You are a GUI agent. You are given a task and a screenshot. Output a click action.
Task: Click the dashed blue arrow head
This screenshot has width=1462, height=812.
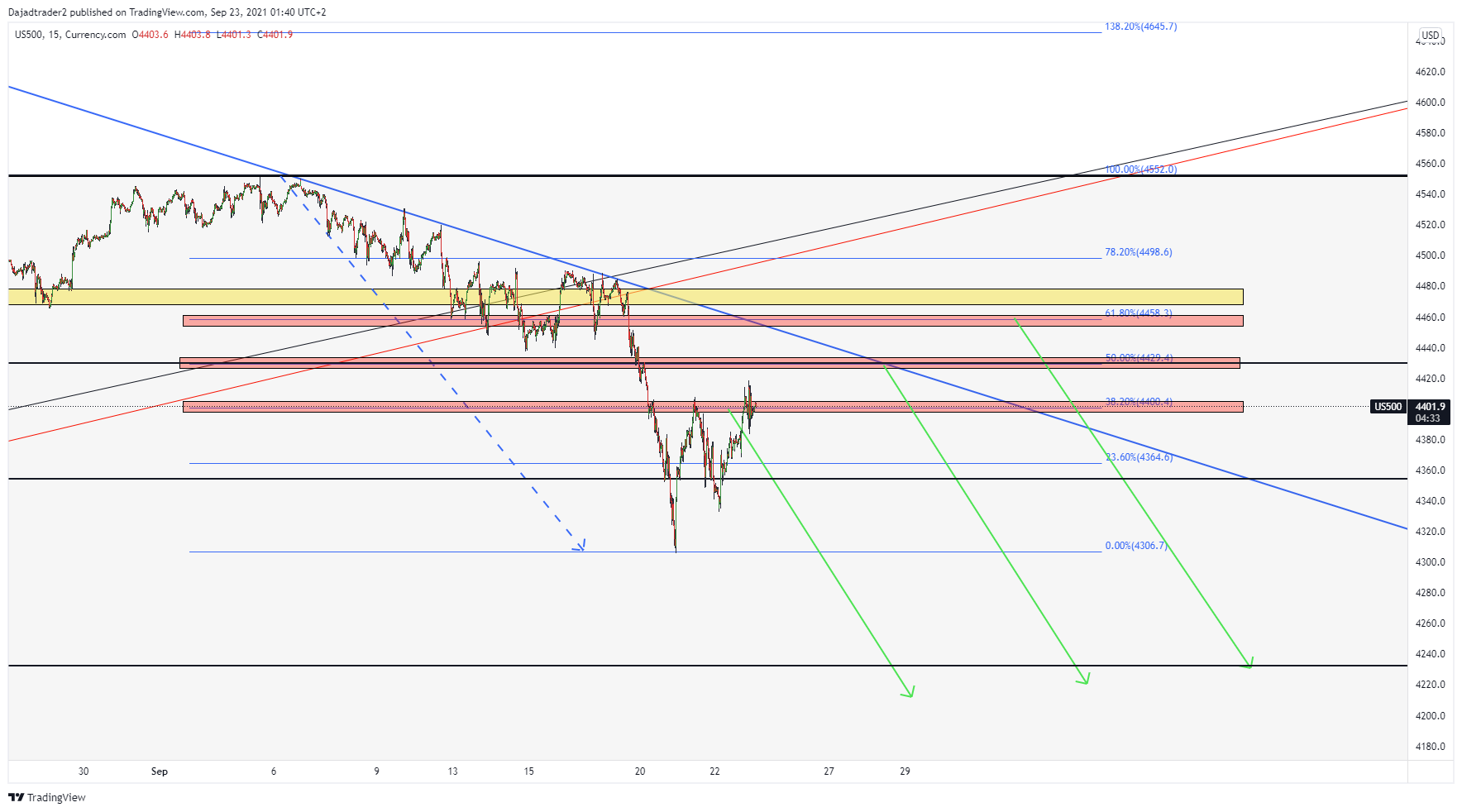[x=580, y=545]
